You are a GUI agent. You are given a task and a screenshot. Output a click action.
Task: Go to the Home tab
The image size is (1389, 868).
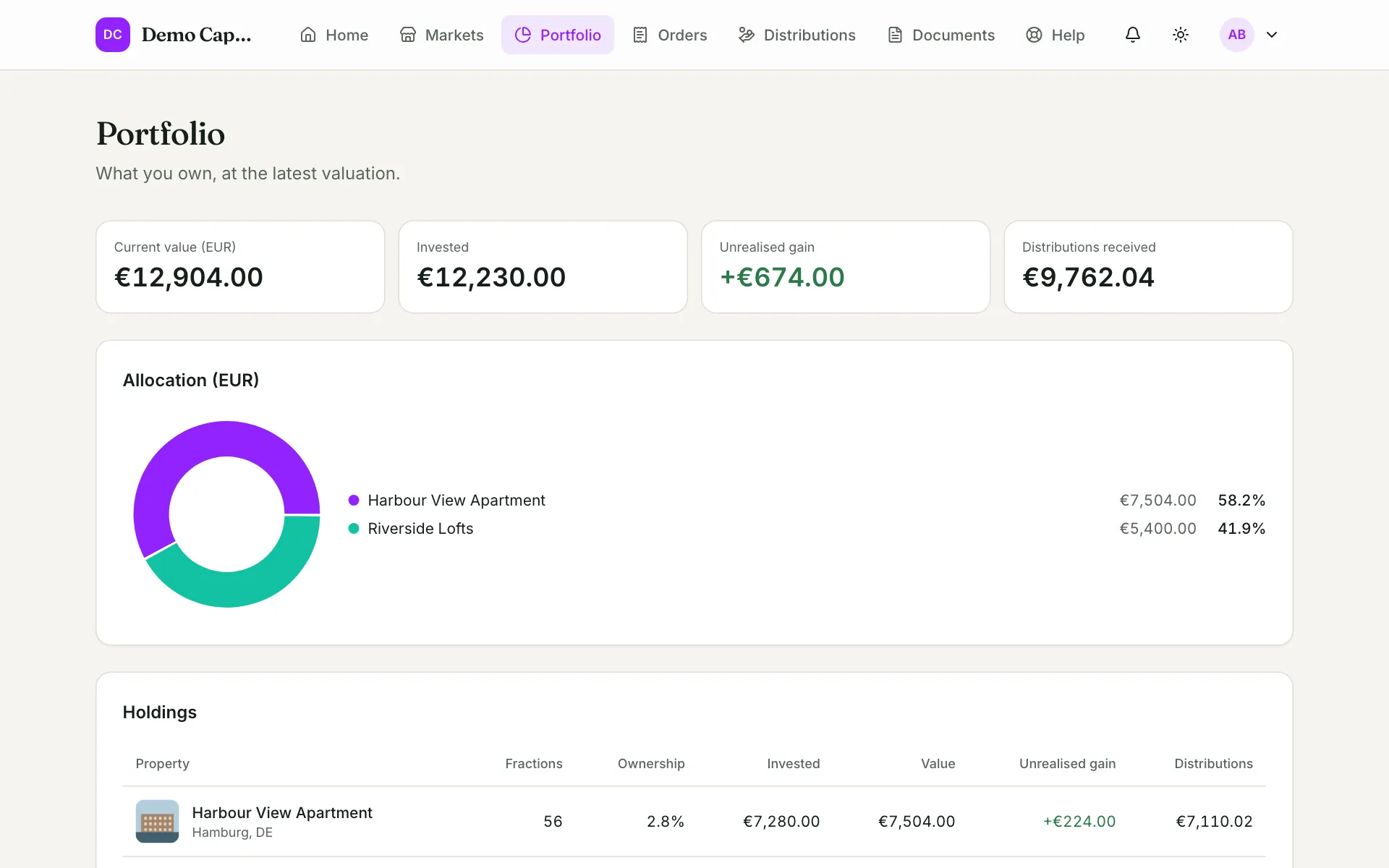tap(334, 35)
